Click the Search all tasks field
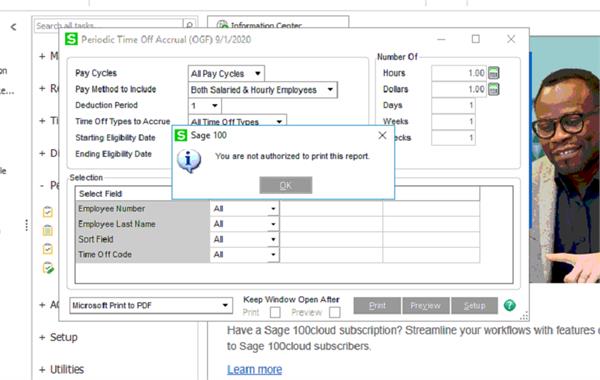Image resolution: width=600 pixels, height=380 pixels. pos(109,25)
